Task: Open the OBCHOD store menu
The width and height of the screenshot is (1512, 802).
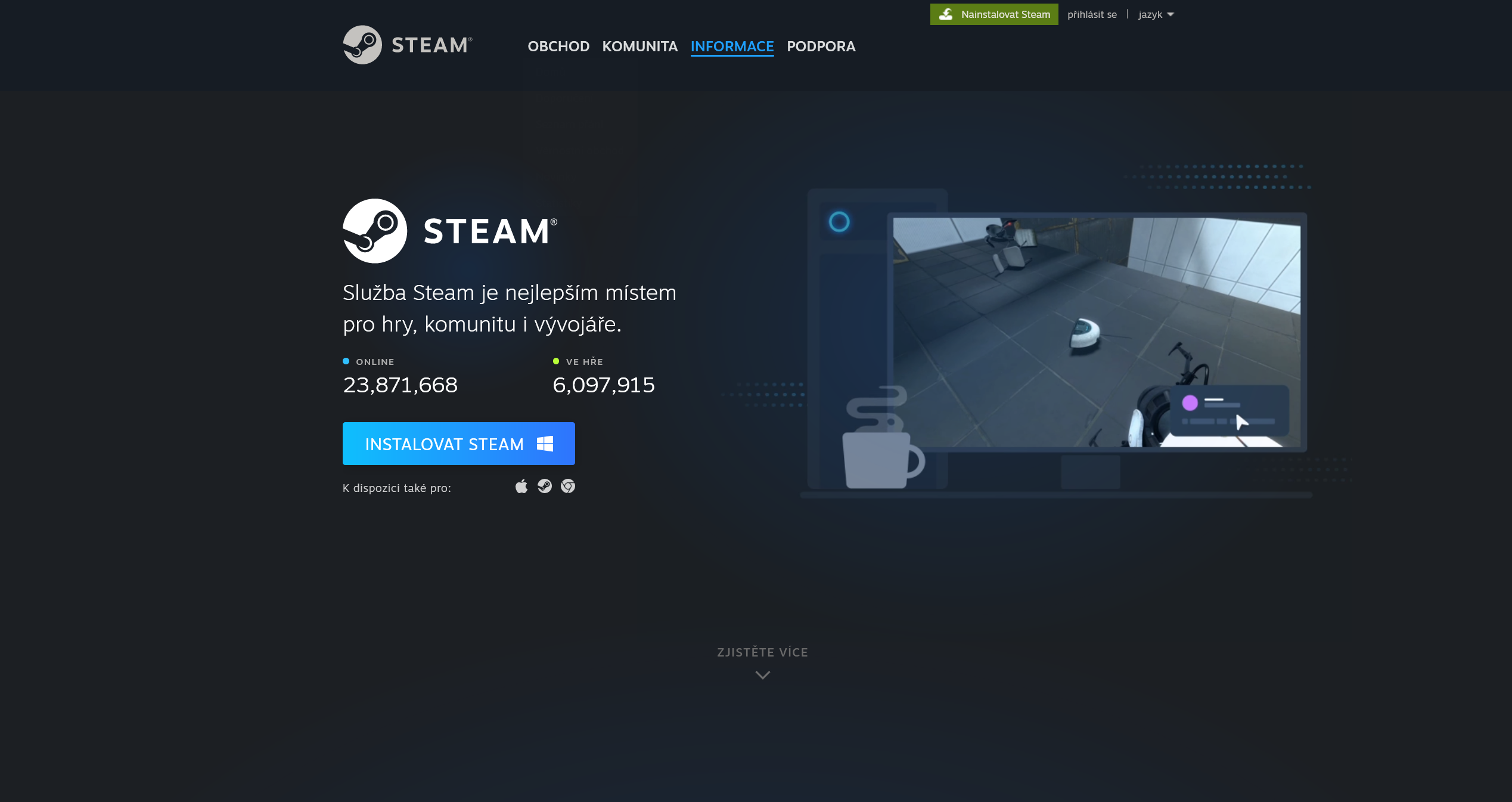Action: click(558, 47)
